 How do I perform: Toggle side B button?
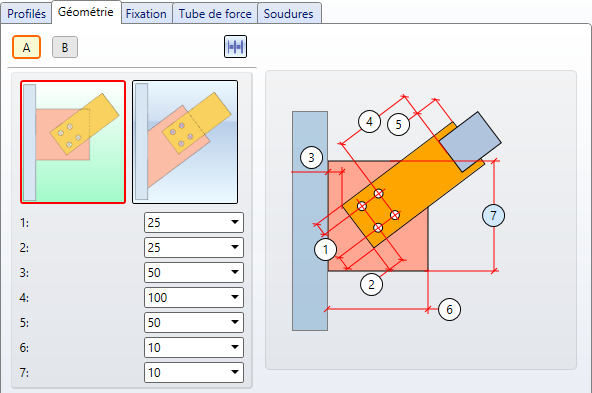(65, 47)
